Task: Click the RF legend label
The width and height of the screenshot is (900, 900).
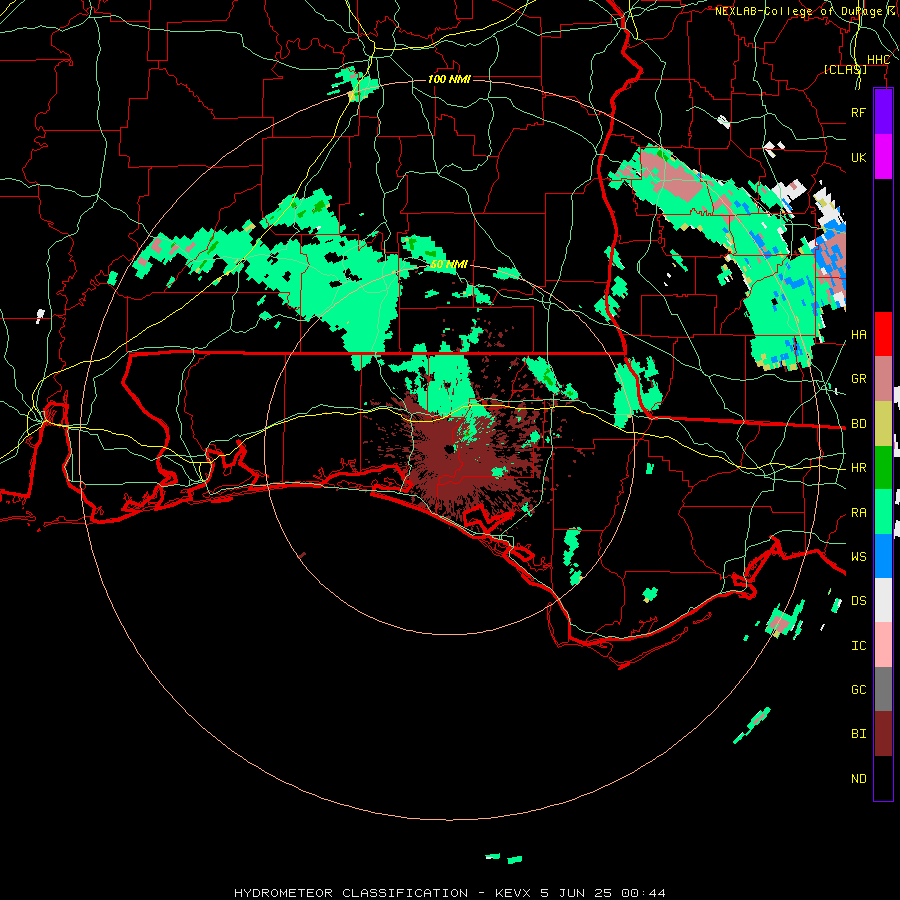Action: click(x=858, y=112)
